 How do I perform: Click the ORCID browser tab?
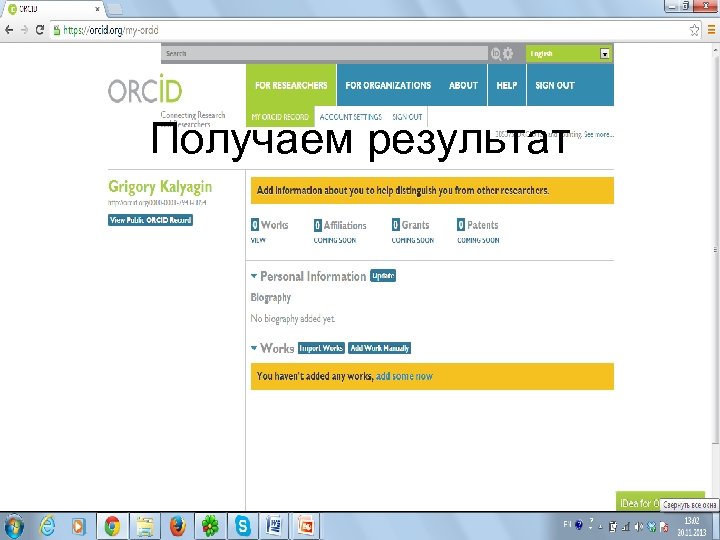(54, 9)
